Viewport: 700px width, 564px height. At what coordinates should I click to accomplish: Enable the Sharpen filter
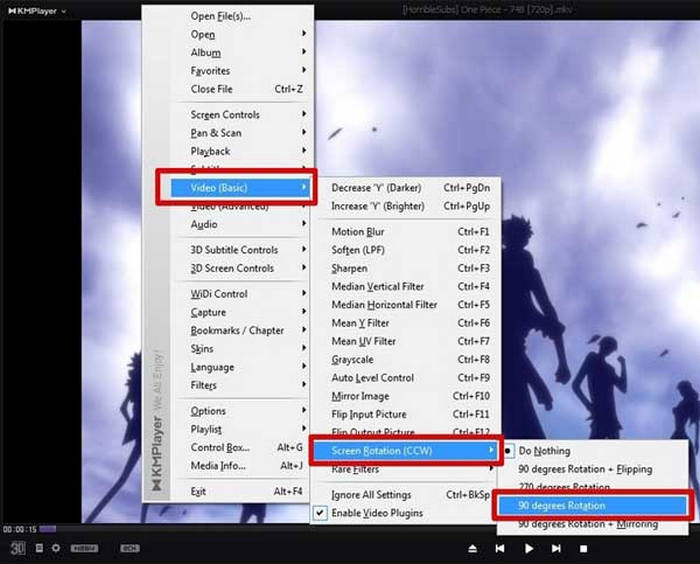pyautogui.click(x=404, y=268)
